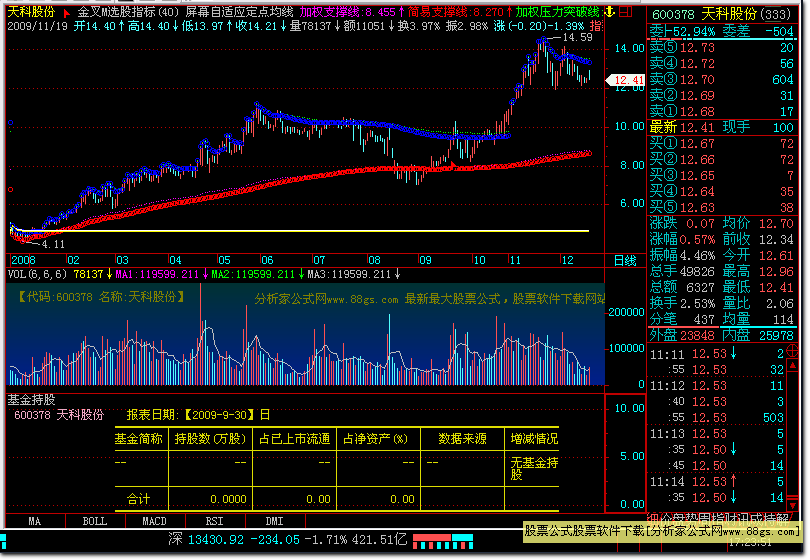Switch to the BOLL indicator tab
Image resolution: width=810 pixels, height=560 pixels.
(x=94, y=521)
